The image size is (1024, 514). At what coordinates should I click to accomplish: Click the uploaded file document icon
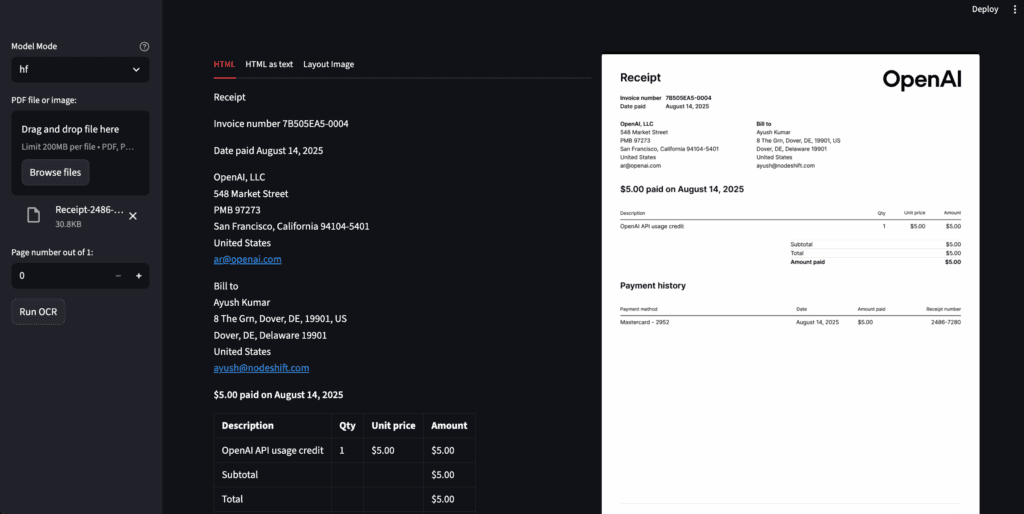pos(33,215)
